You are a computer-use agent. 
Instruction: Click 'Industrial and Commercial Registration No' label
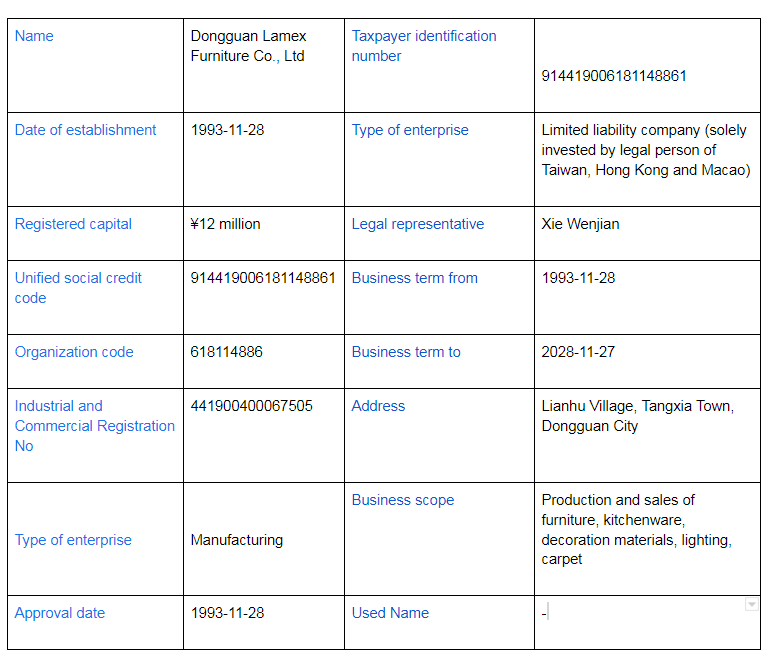95,426
